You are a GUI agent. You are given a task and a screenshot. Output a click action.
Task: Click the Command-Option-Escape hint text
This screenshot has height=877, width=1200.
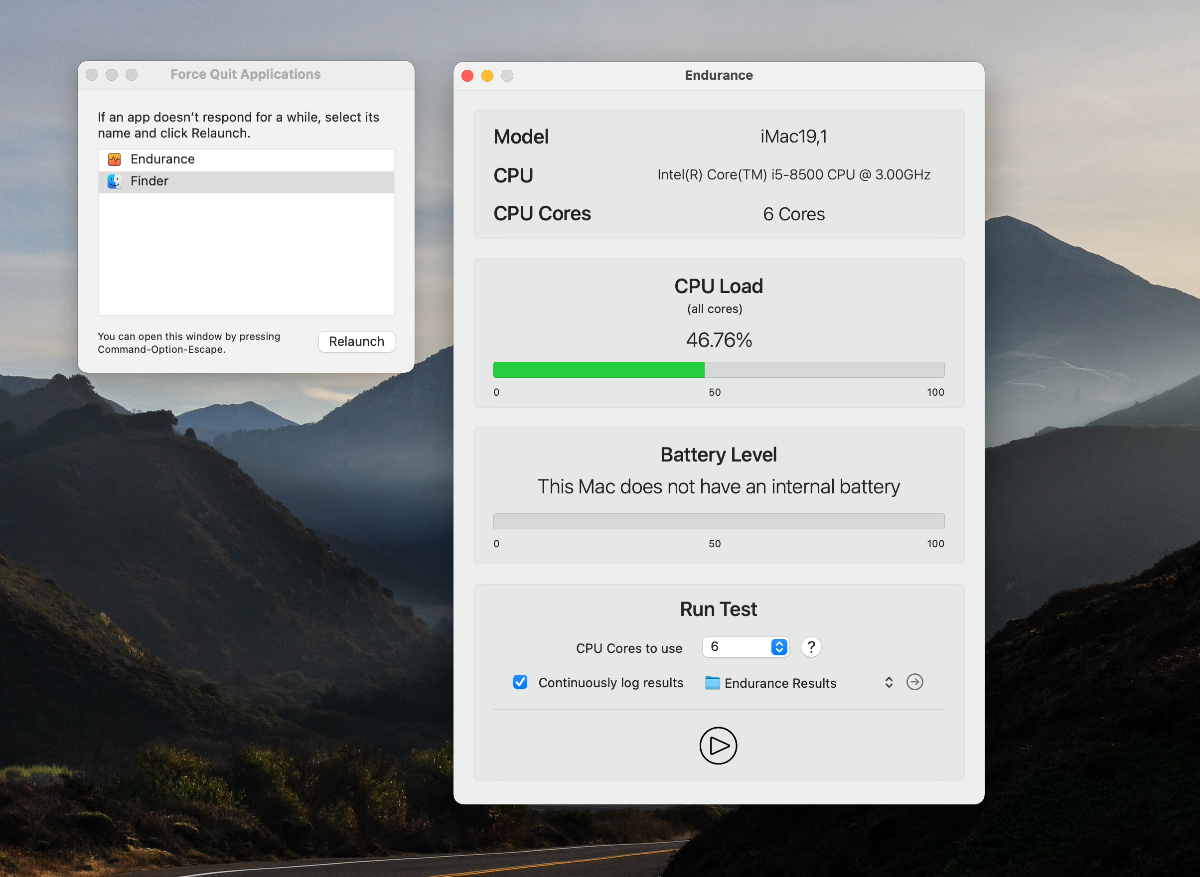point(189,343)
